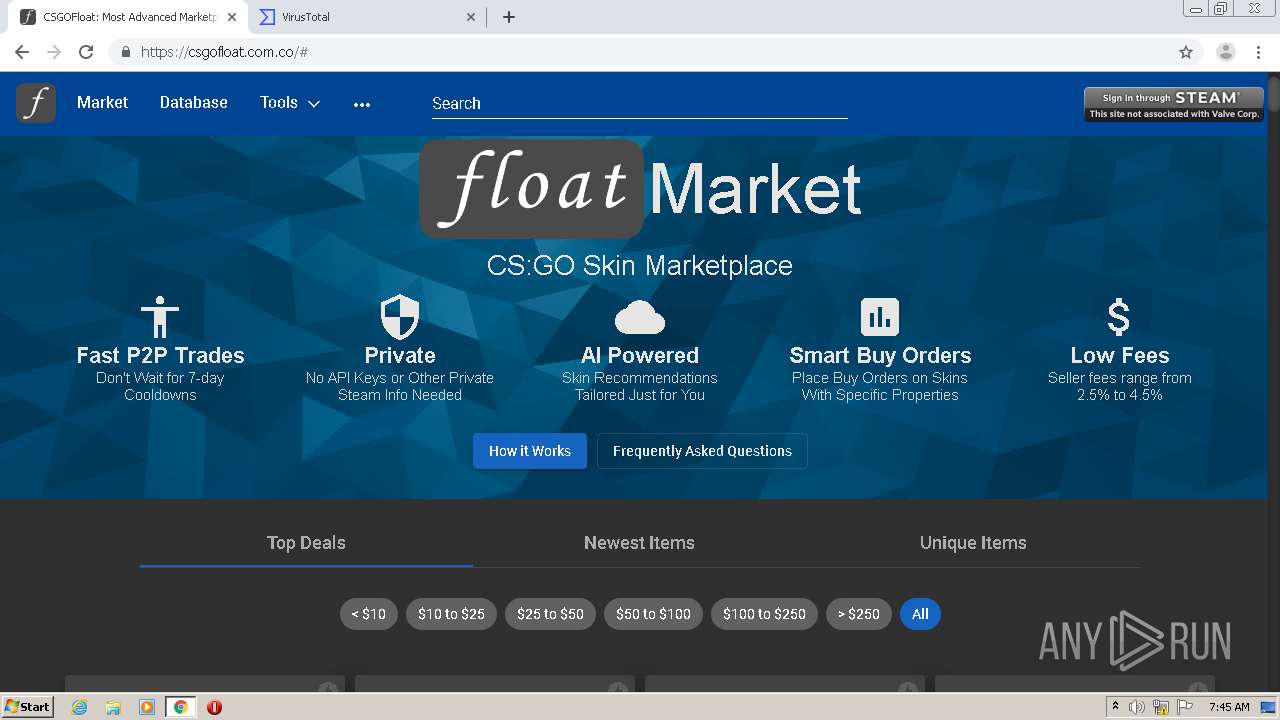Viewport: 1280px width, 720px height.
Task: Click the Low Fees heading
Action: 1120,355
